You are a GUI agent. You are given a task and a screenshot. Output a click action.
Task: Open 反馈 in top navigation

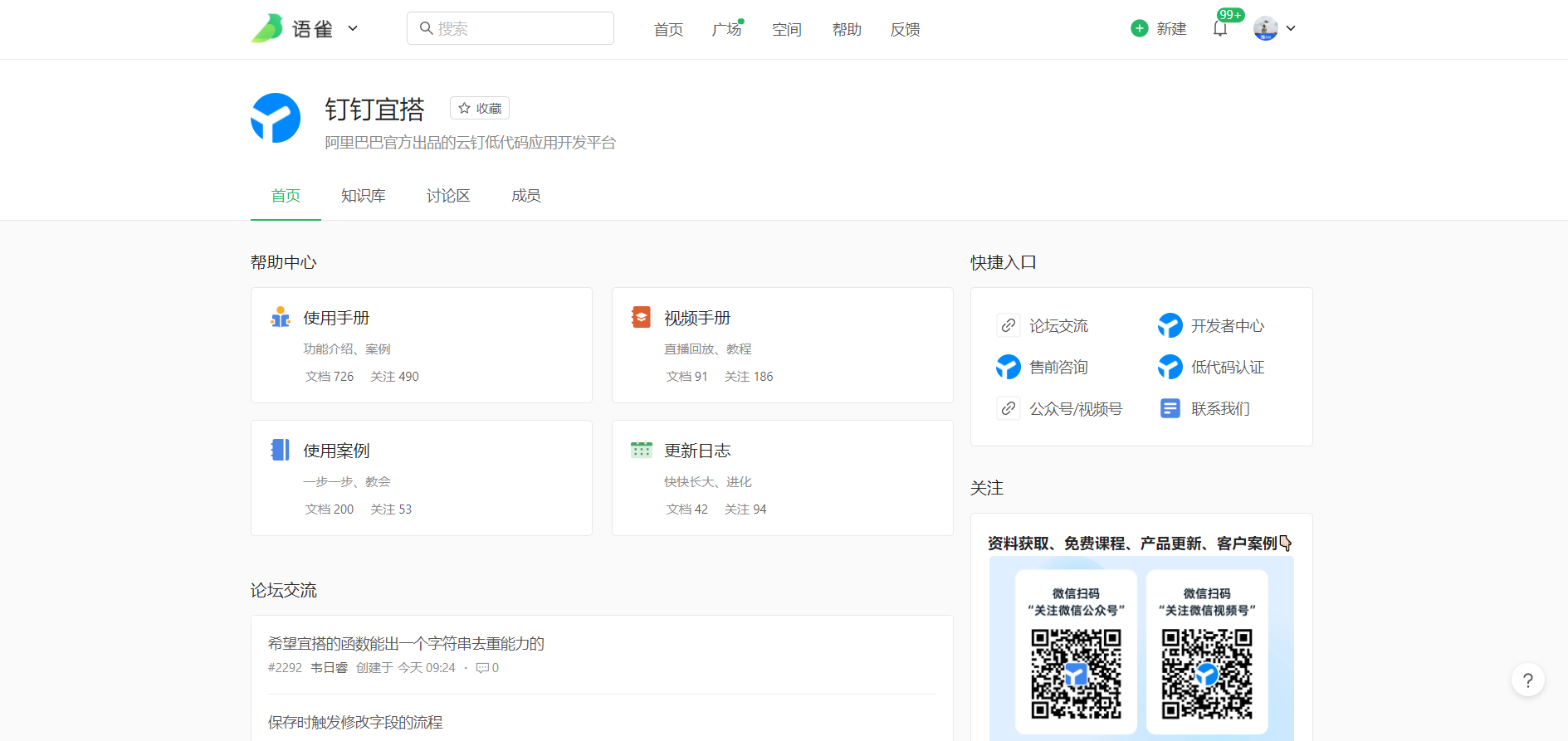point(905,29)
